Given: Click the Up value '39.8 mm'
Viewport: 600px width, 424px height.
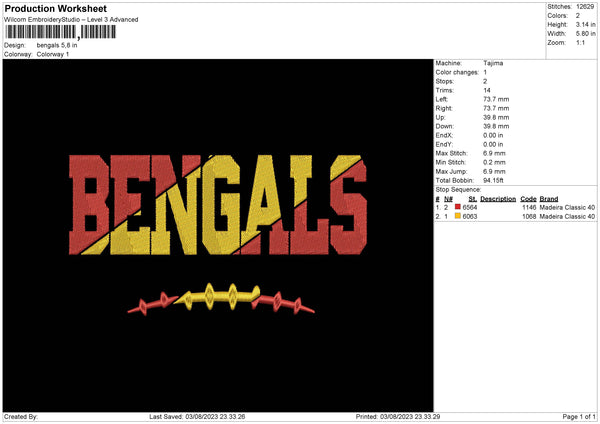Looking at the screenshot, I should click(496, 117).
